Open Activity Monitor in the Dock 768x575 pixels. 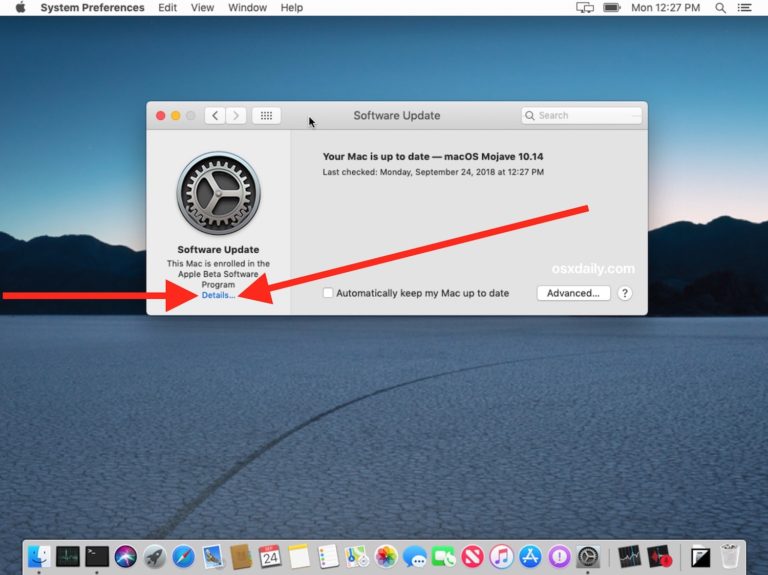pyautogui.click(x=68, y=557)
